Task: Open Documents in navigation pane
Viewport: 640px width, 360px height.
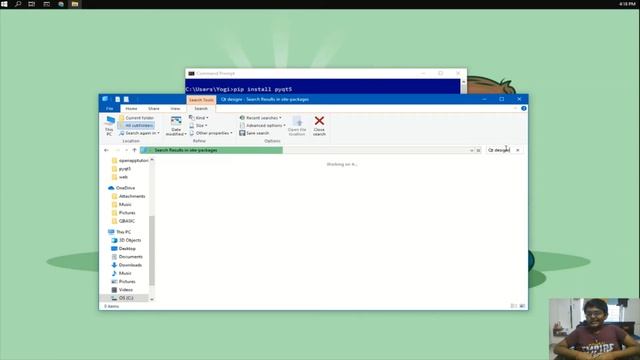Action: [x=127, y=257]
